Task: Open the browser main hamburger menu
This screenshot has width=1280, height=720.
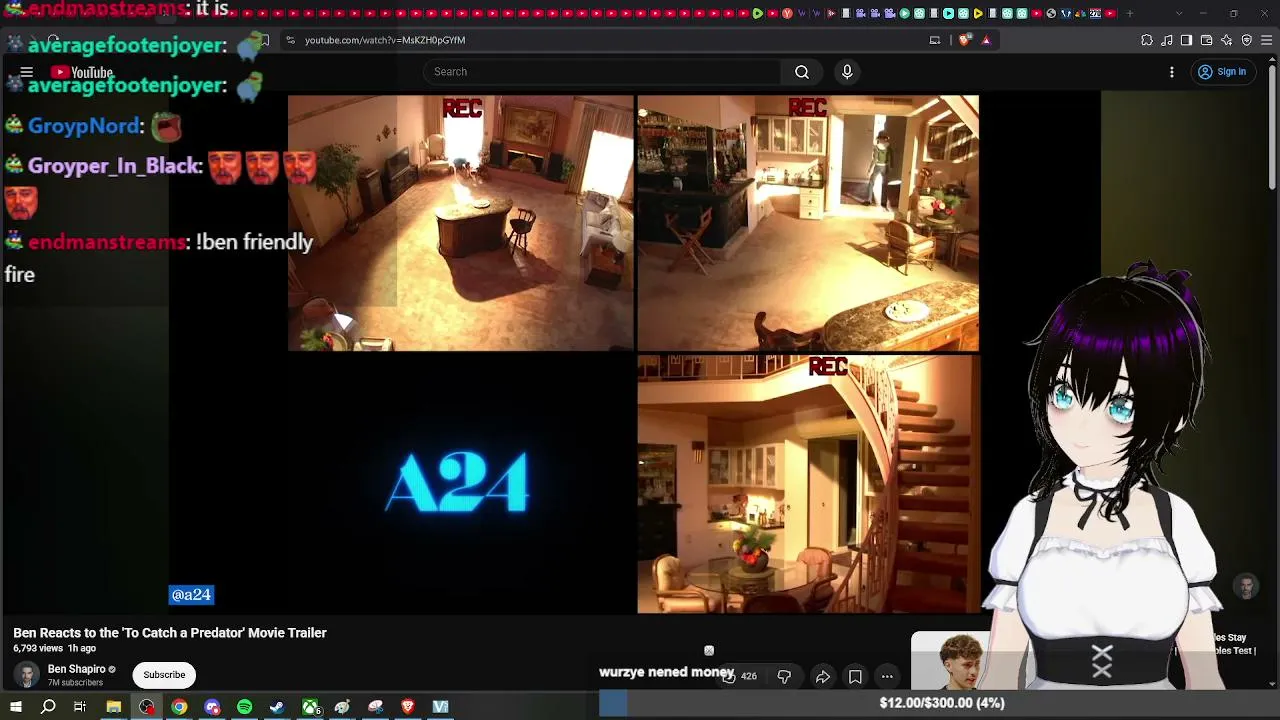Action: pos(1267,40)
